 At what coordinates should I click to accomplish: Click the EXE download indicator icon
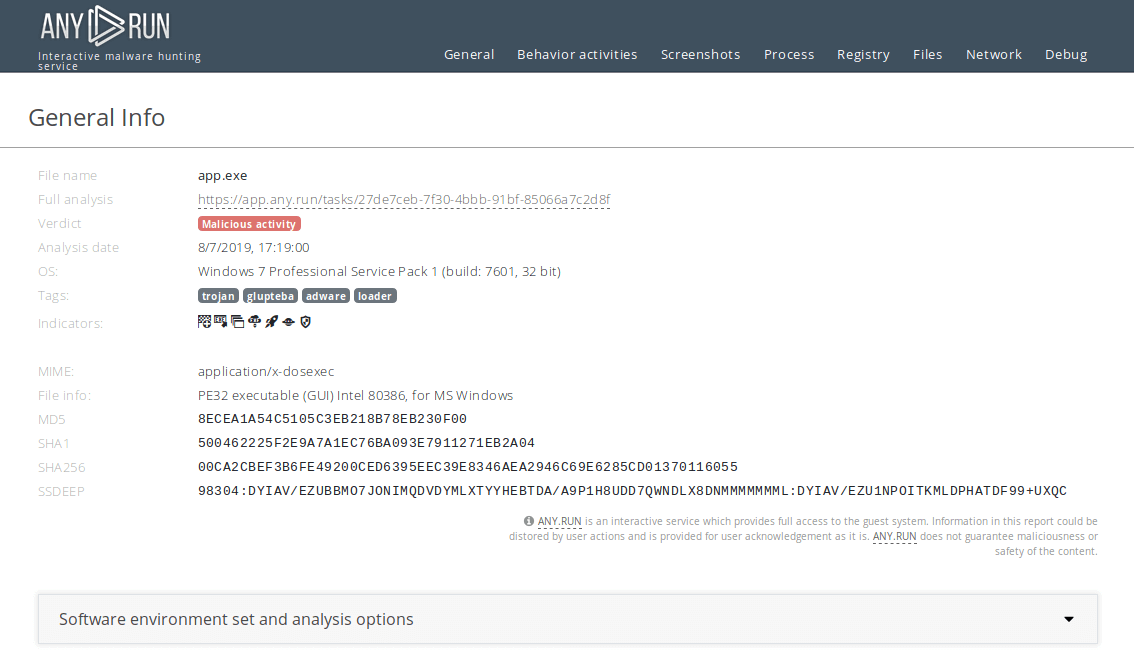click(x=220, y=321)
